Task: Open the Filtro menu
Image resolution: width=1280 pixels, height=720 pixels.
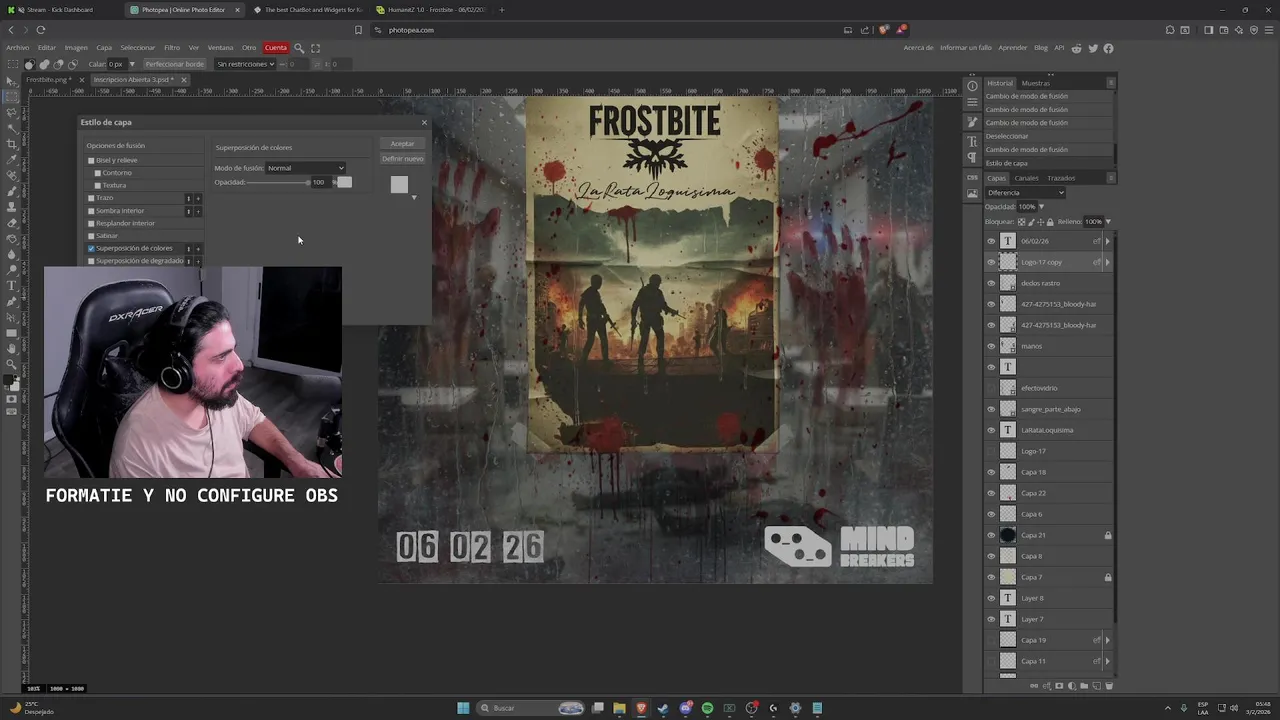Action: (172, 48)
